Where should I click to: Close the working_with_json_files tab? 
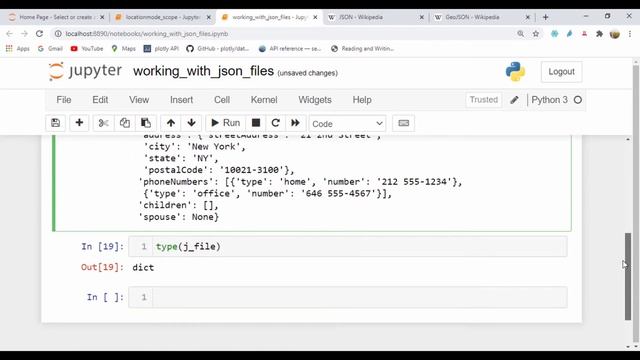point(315,17)
